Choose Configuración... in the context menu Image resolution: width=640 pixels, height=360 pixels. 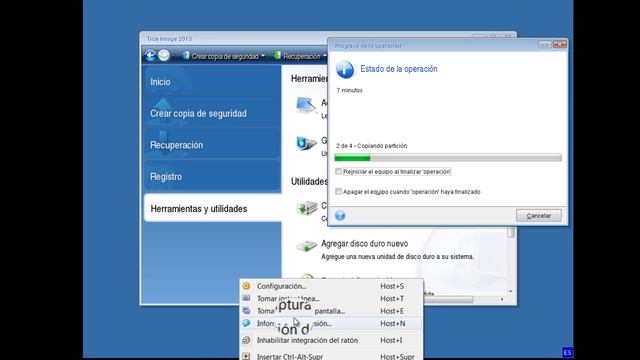pos(331,286)
